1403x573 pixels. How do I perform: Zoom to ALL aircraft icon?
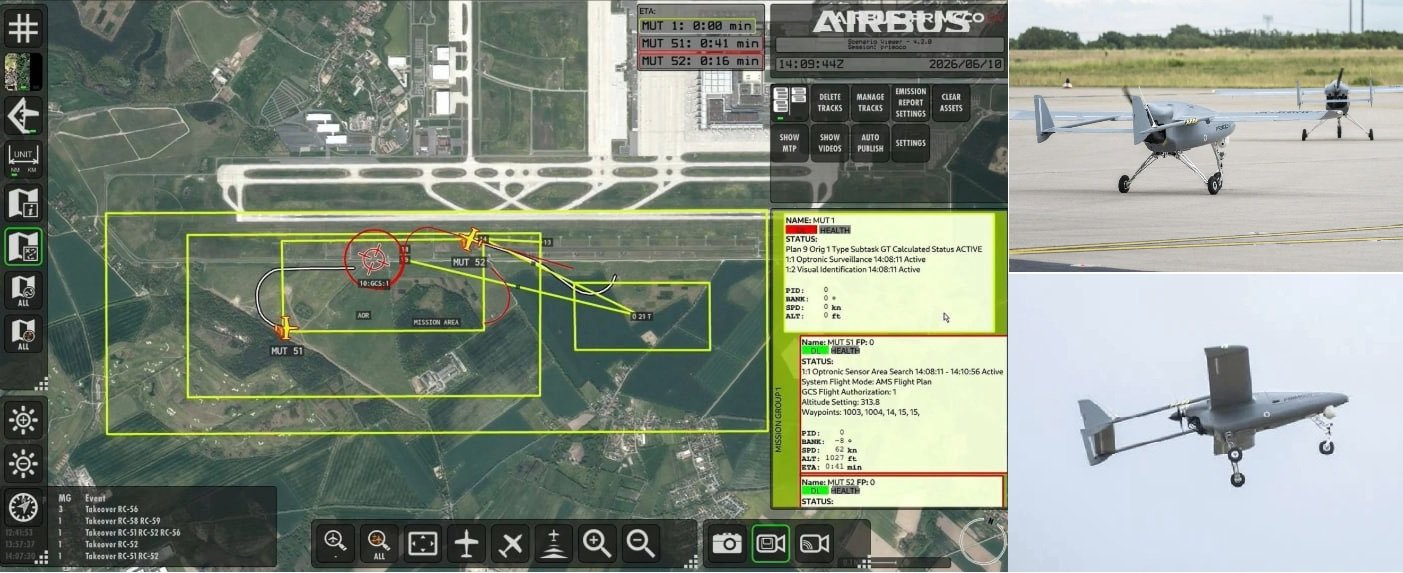point(379,544)
